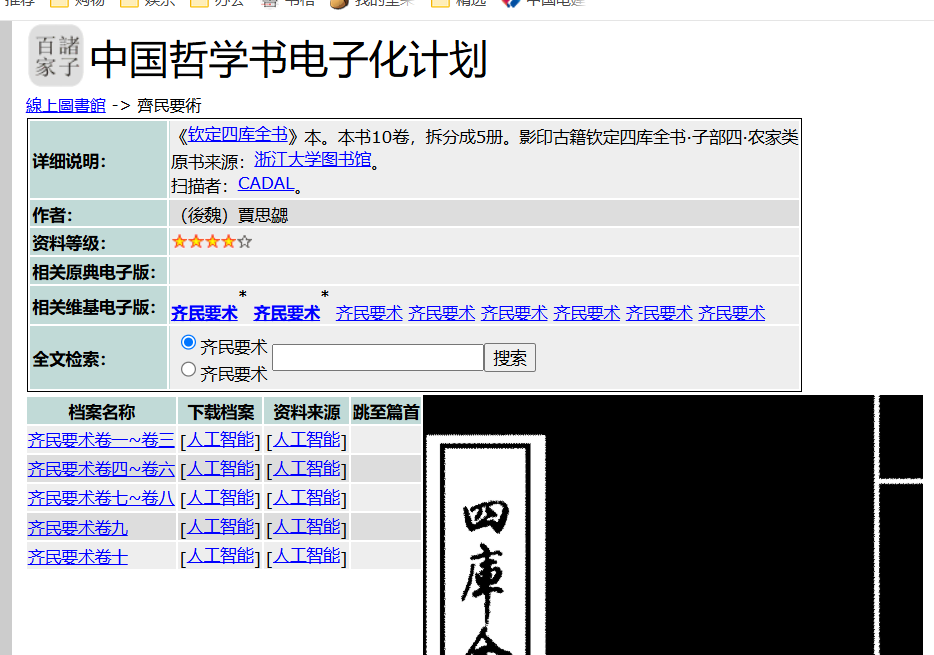The width and height of the screenshot is (934, 655).
Task: Select the checked 齐民要术 radio button
Action: pos(188,343)
